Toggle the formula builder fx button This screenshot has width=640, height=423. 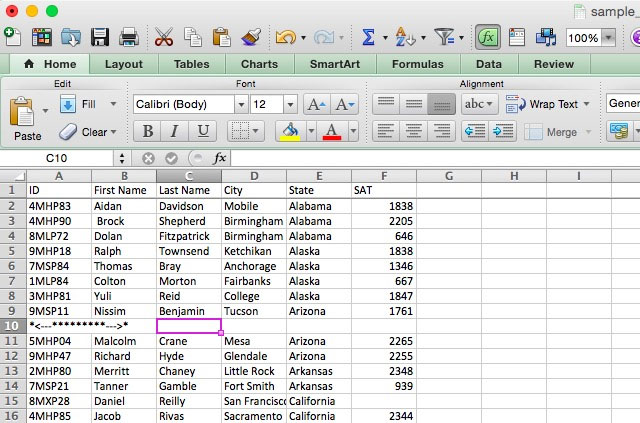(488, 38)
